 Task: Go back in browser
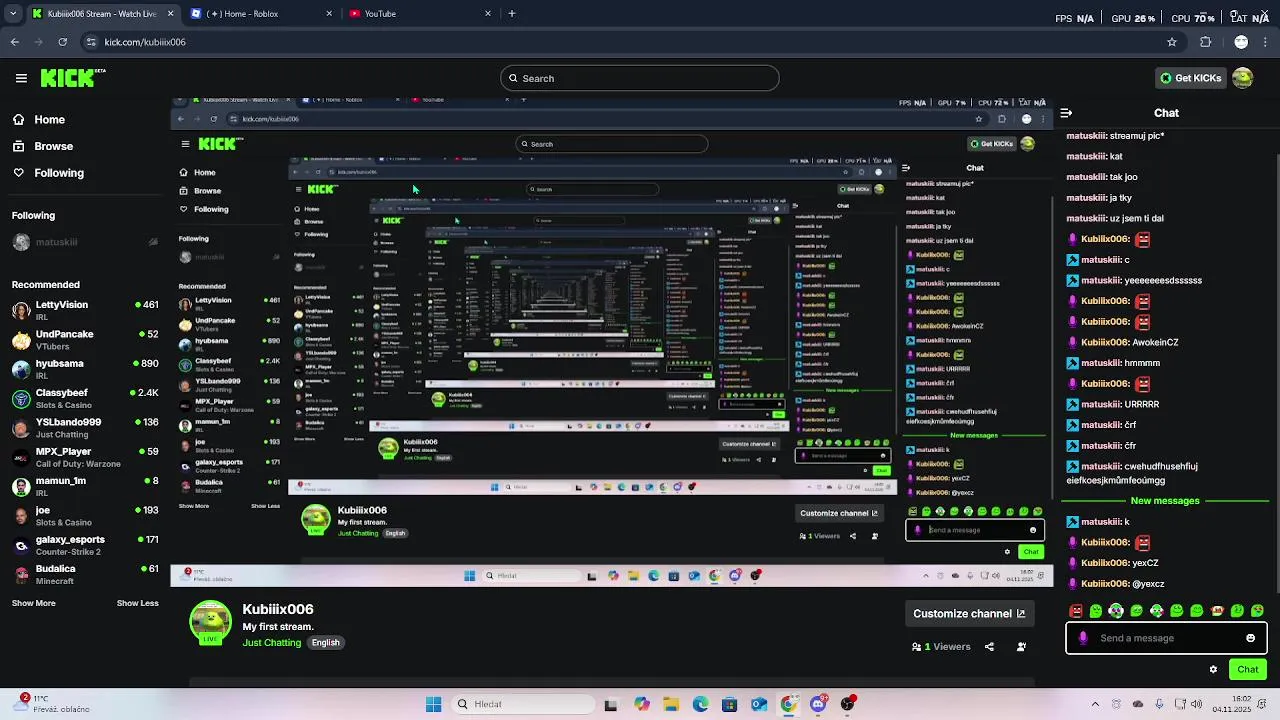pyautogui.click(x=14, y=42)
